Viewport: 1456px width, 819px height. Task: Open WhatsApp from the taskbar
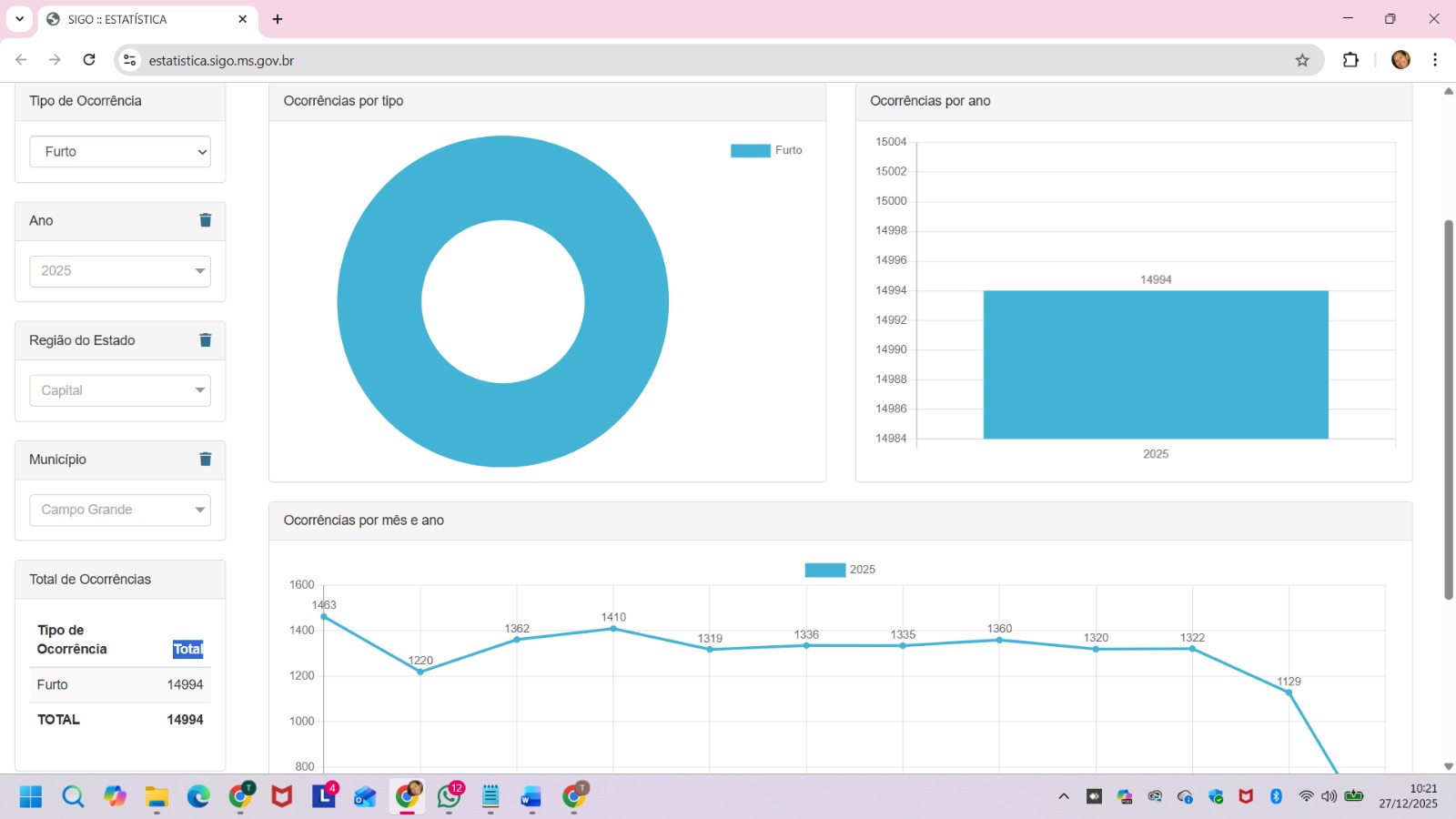[449, 796]
